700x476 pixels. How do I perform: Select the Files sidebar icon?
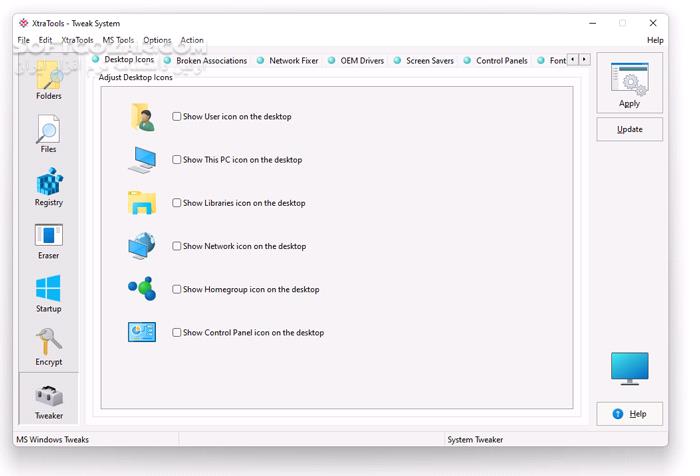click(48, 134)
